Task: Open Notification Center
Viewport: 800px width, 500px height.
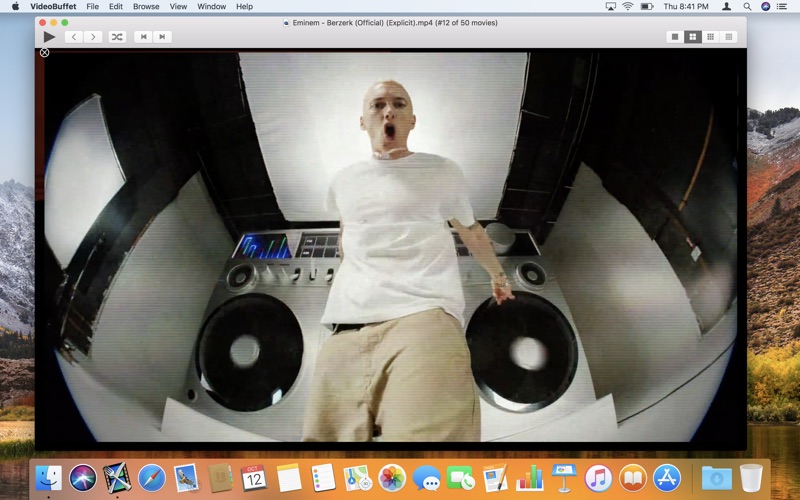Action: [782, 7]
